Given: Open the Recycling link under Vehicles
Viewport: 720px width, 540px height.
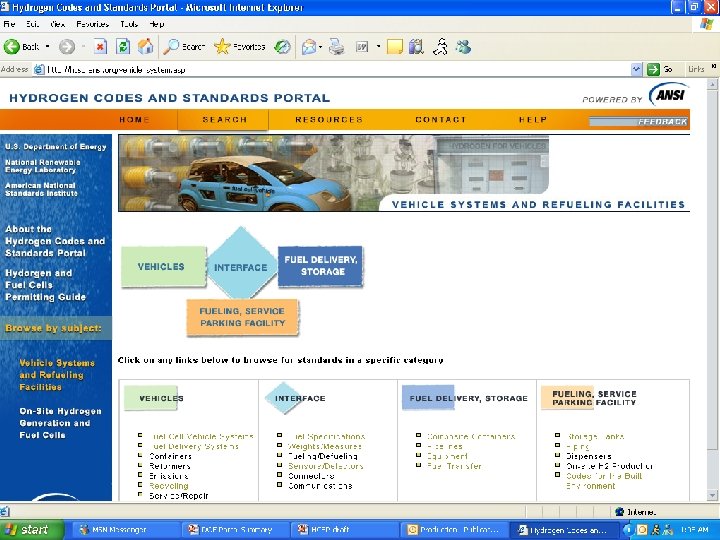Looking at the screenshot, I should click(x=169, y=486).
